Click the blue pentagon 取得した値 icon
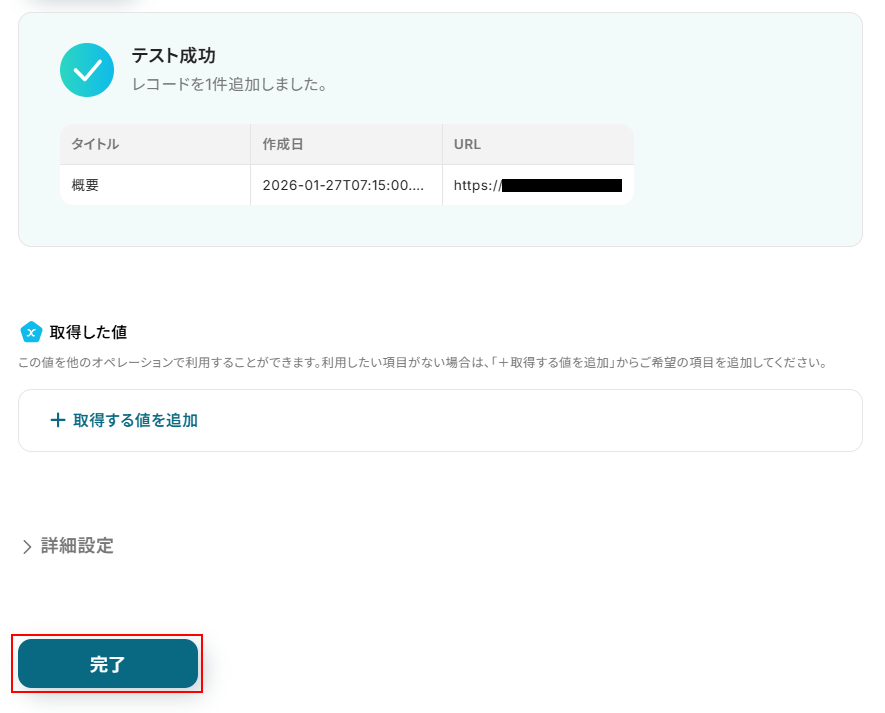Image resolution: width=885 pixels, height=713 pixels. (x=31, y=333)
